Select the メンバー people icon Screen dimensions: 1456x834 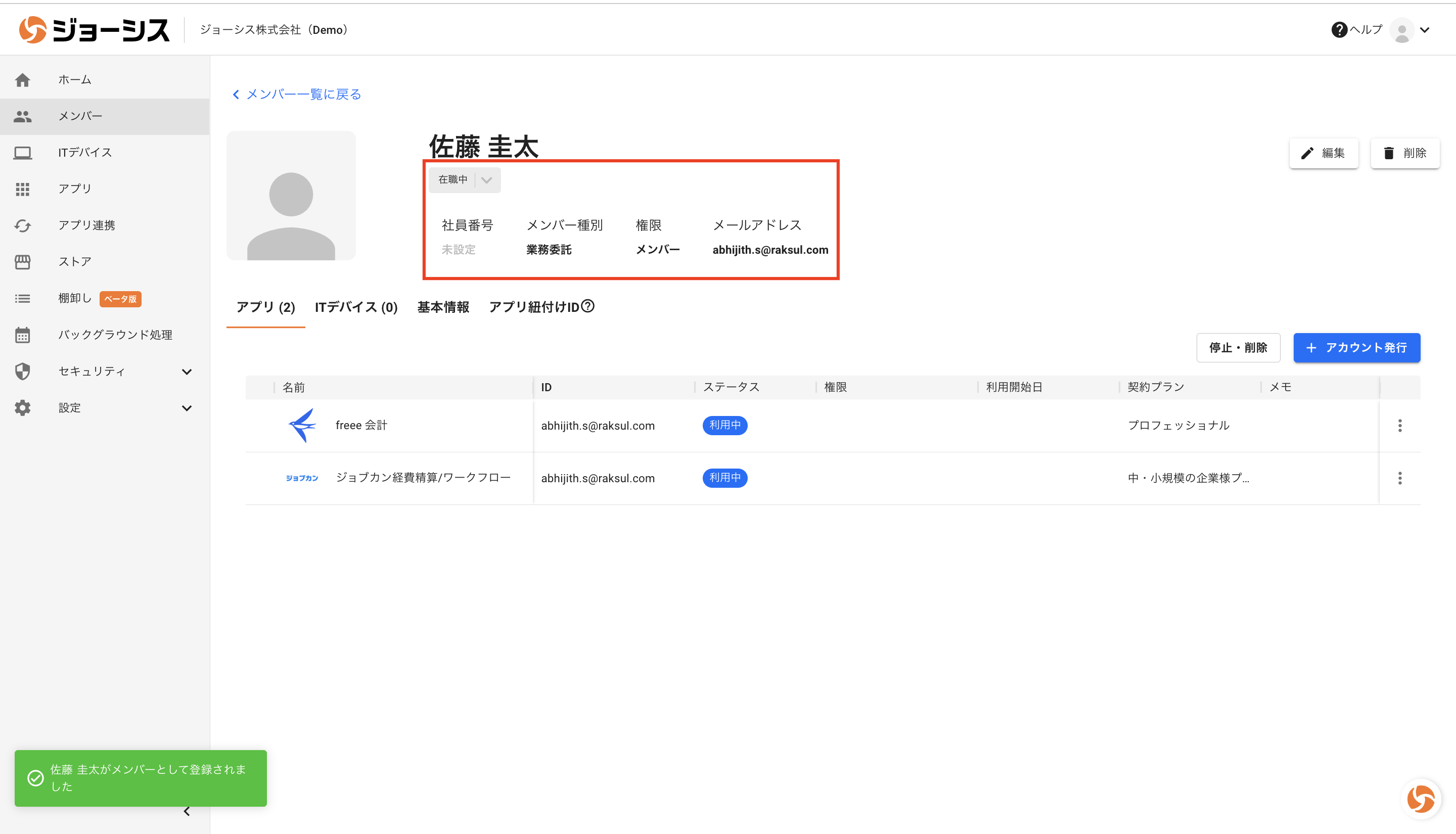pos(22,116)
